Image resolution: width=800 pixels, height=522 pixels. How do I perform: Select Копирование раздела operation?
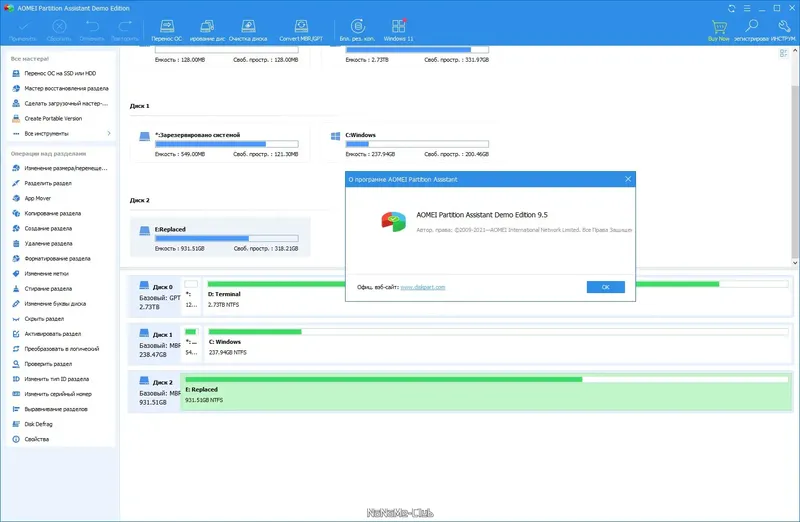(46, 213)
